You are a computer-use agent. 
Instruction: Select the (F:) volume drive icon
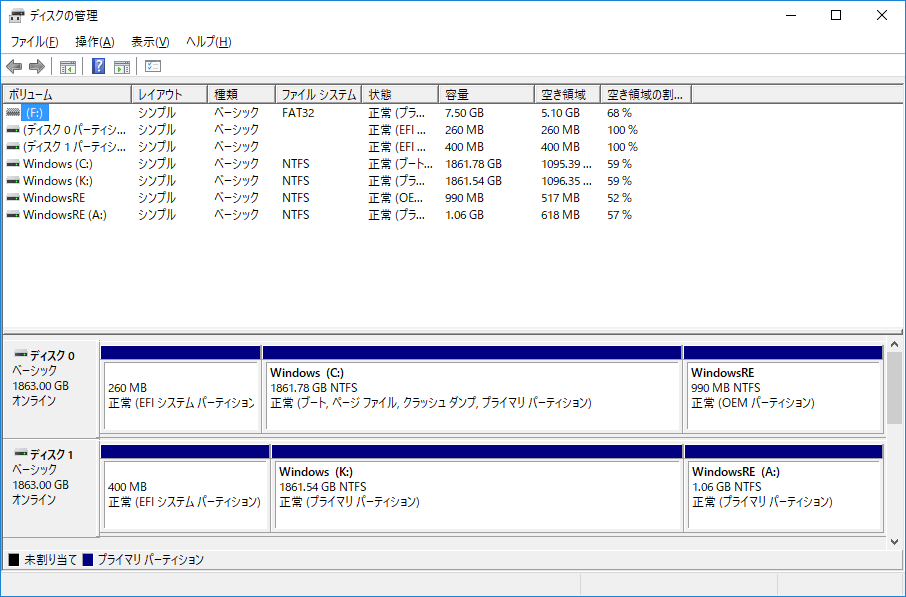point(13,113)
